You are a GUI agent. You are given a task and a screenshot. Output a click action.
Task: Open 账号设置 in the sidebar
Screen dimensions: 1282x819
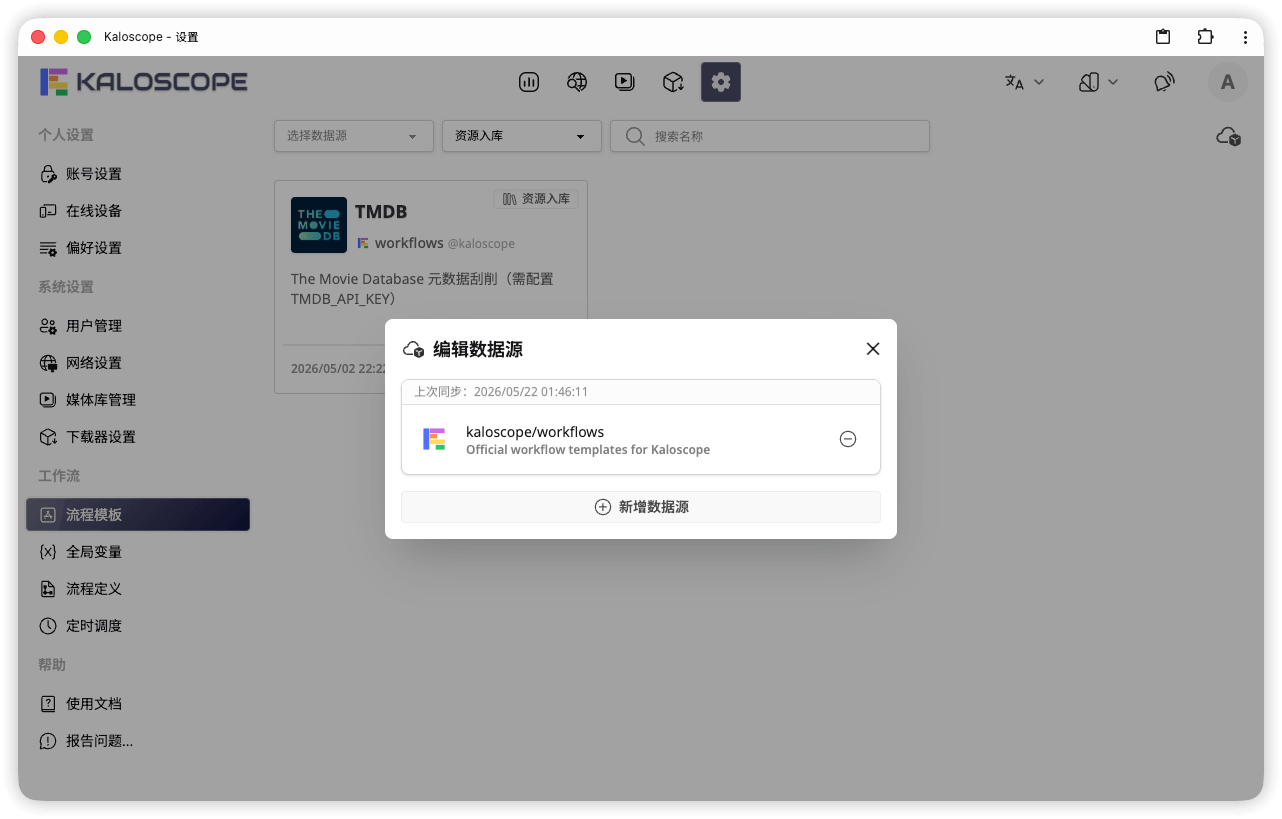[x=138, y=174]
